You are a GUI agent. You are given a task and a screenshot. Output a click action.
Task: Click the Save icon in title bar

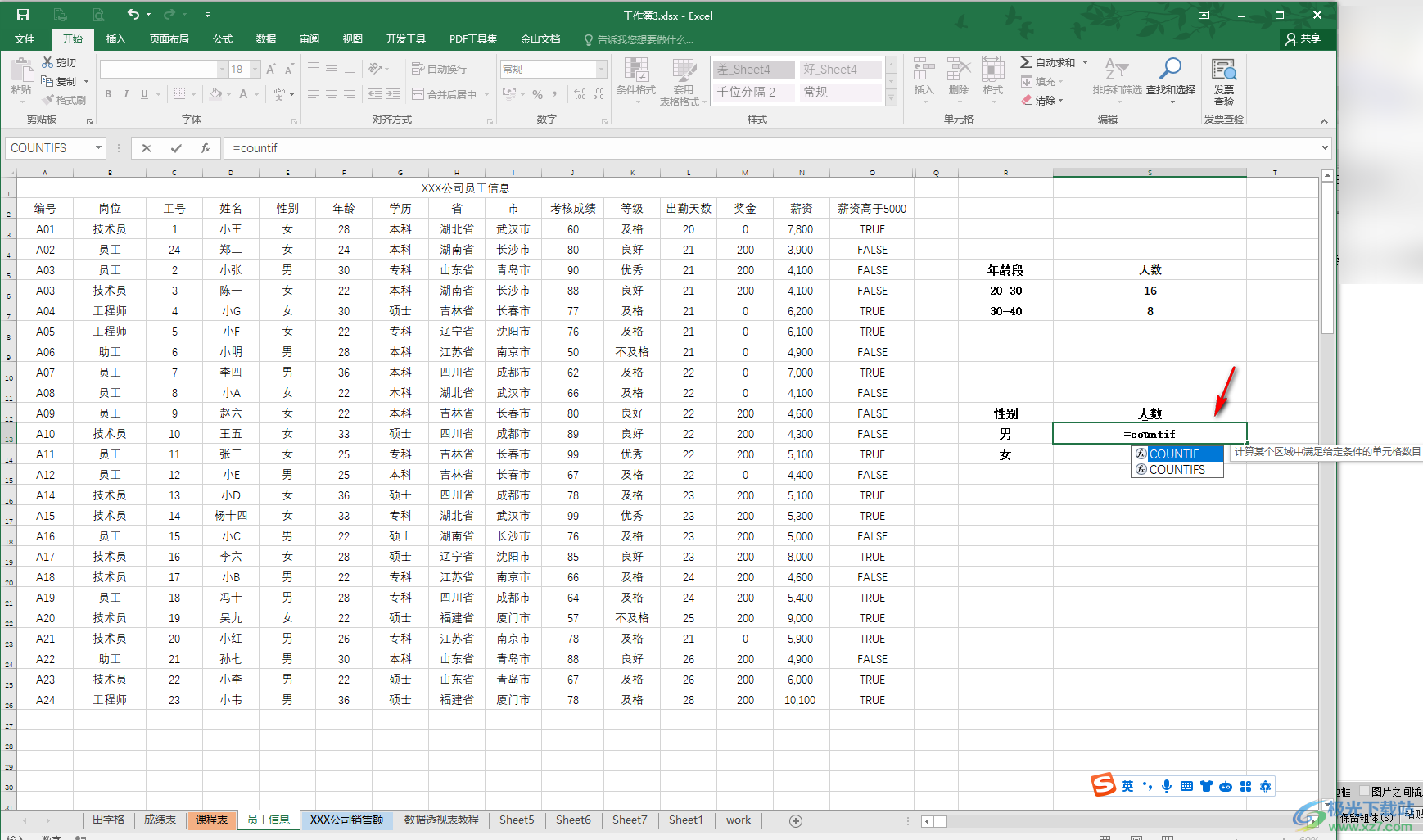[23, 15]
